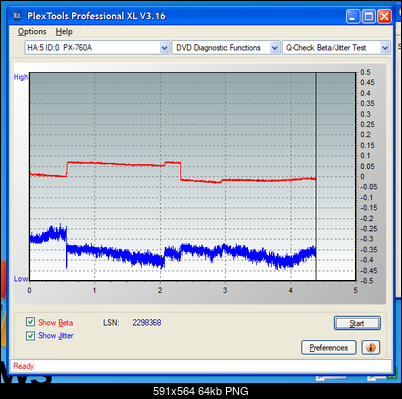Open the Options menu
Screen dimensions: 402x399
click(32, 32)
